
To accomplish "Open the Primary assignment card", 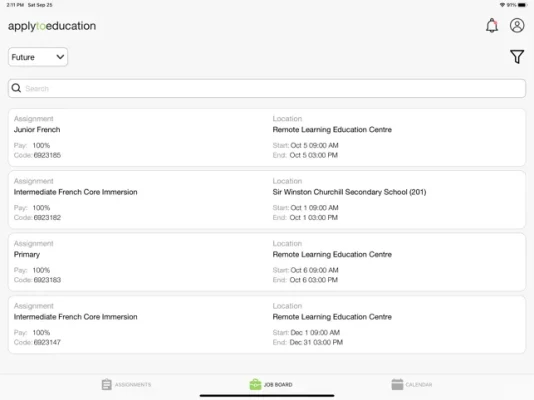I will (267, 262).
